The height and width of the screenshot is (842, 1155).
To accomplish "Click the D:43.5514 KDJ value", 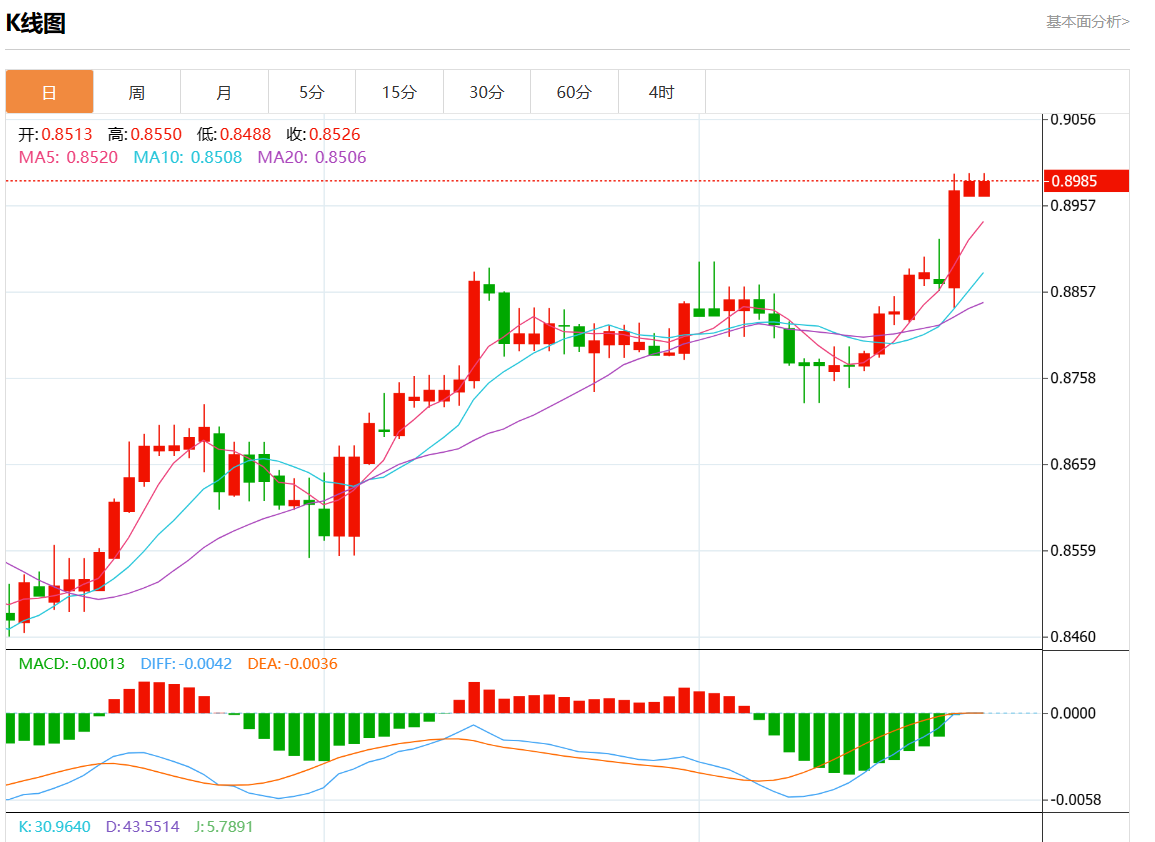I will pos(143,827).
